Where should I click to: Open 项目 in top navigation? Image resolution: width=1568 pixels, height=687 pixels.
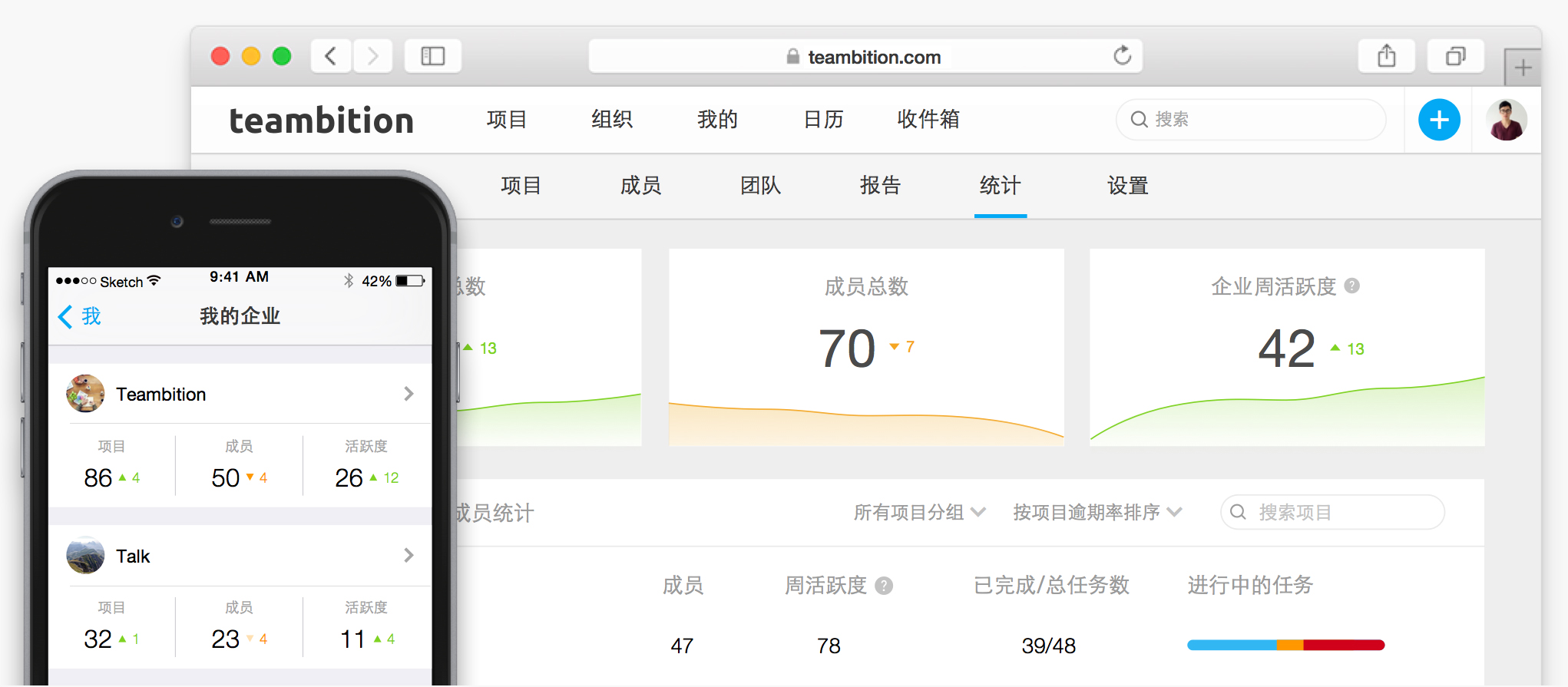tap(507, 120)
